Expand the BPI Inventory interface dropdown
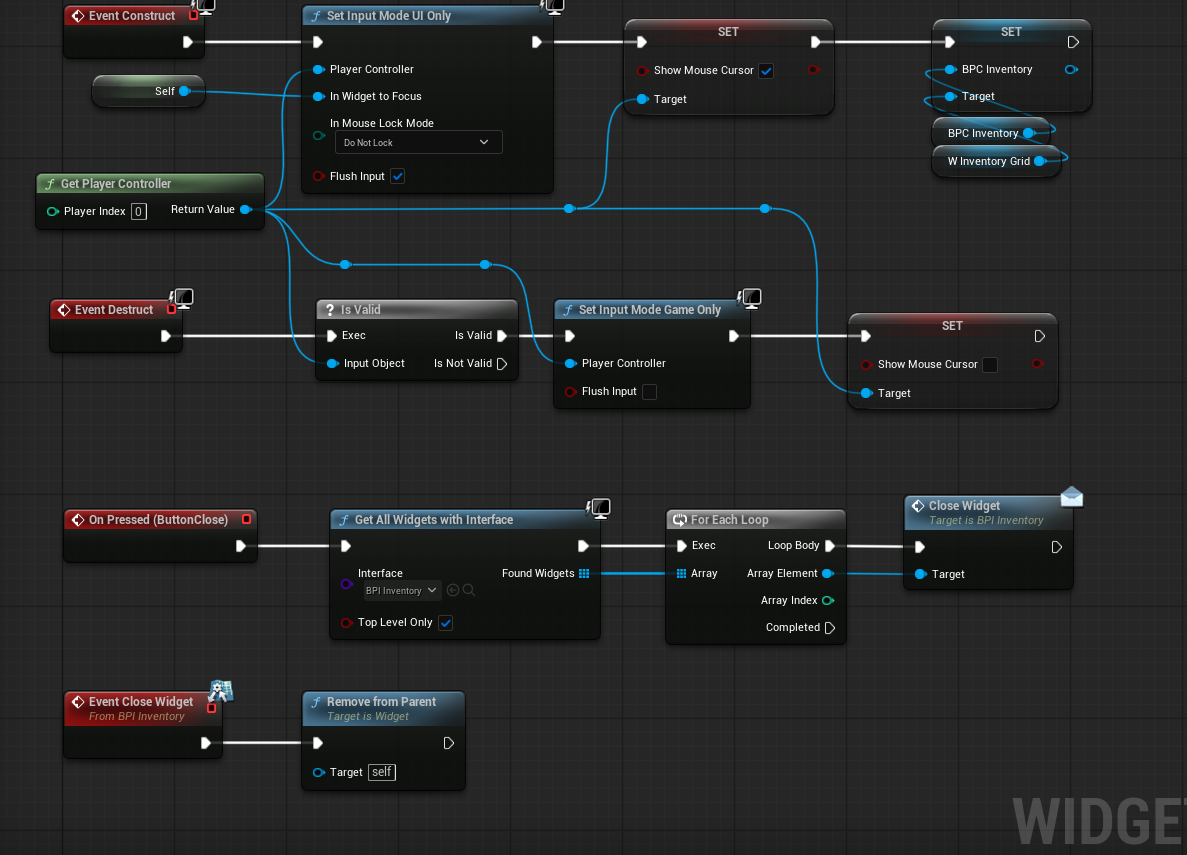 (401, 590)
